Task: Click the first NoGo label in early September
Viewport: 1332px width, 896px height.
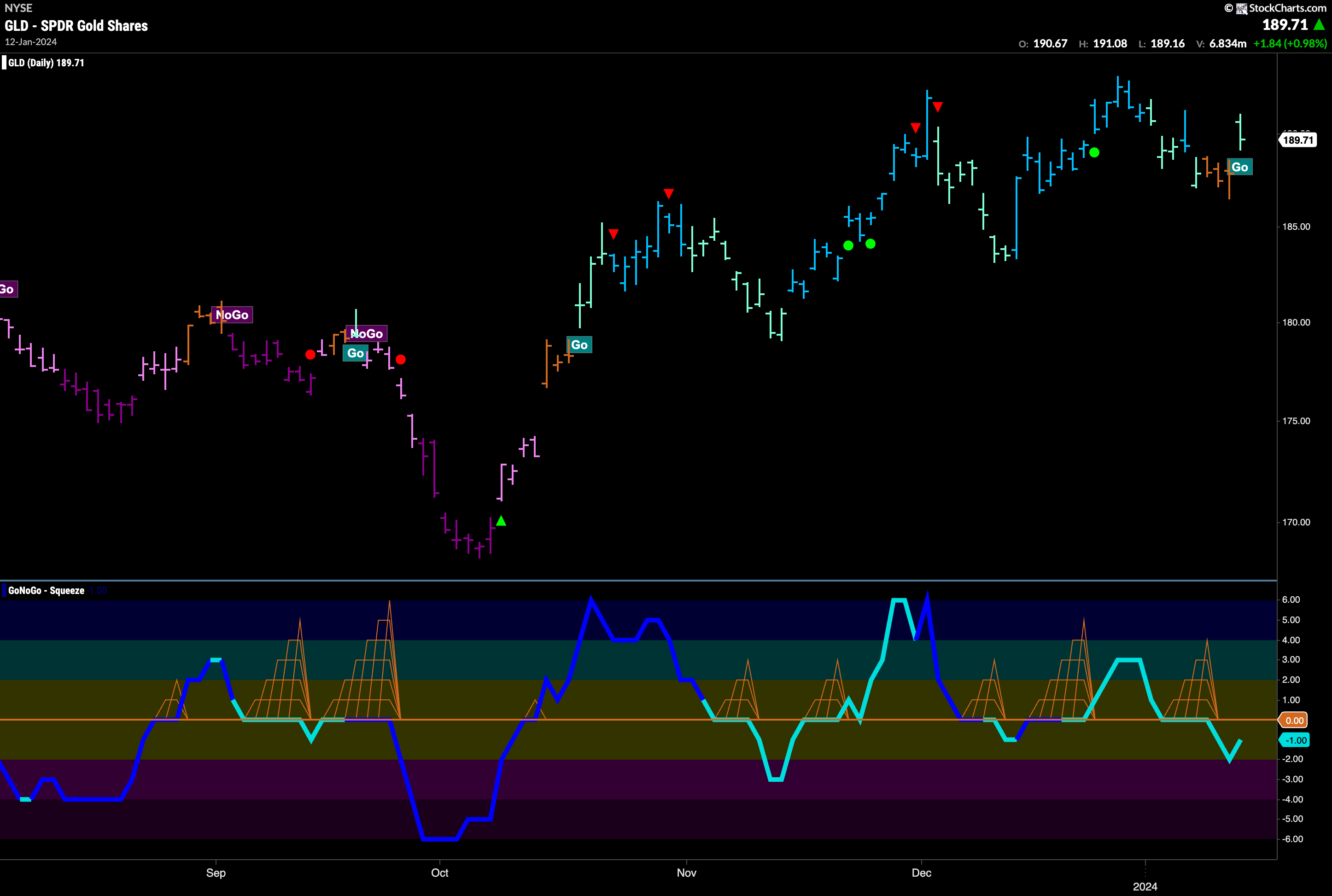Action: pyautogui.click(x=232, y=315)
